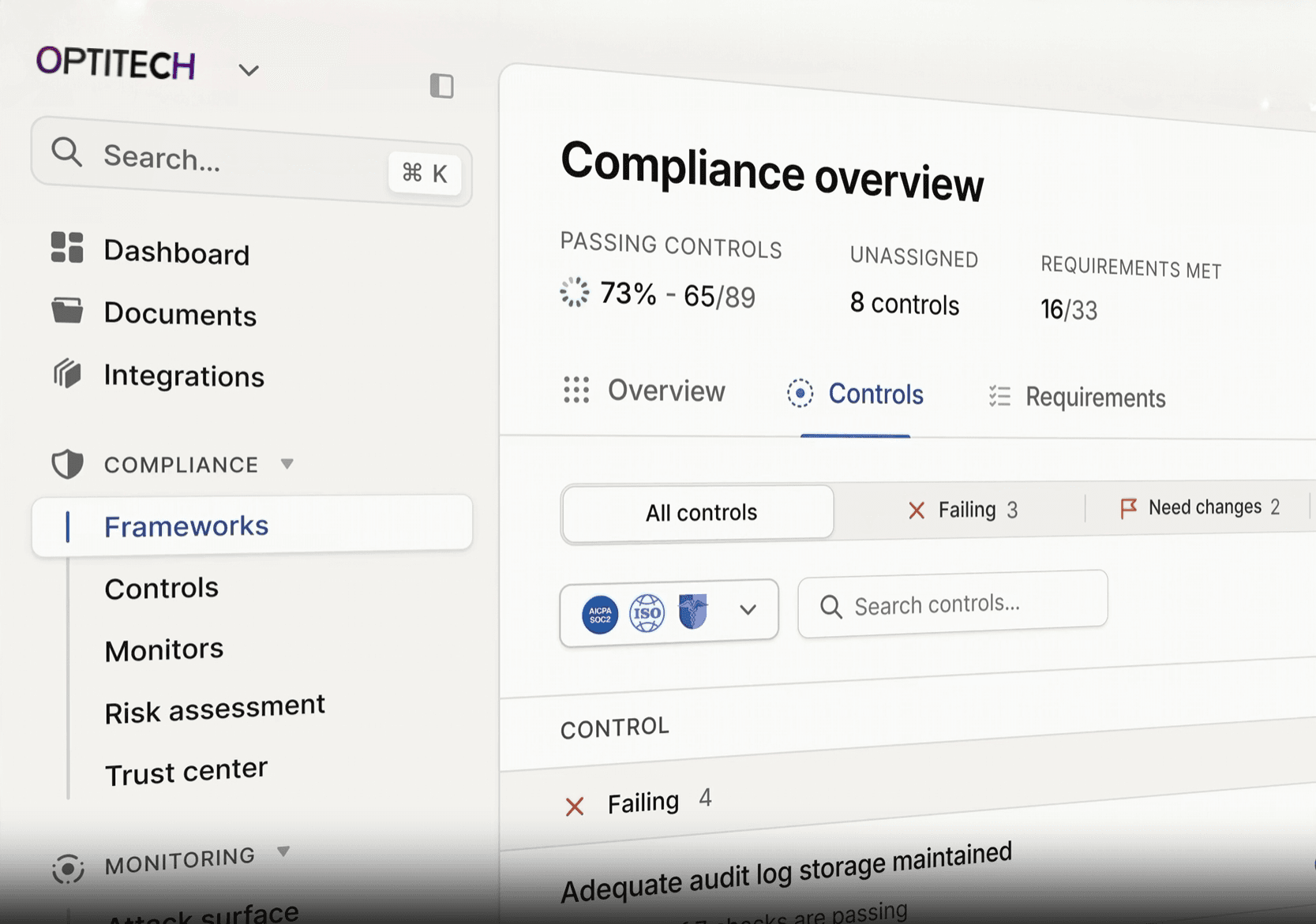Click the Requirements checklist icon
The width and height of the screenshot is (1316, 924).
pyautogui.click(x=999, y=396)
